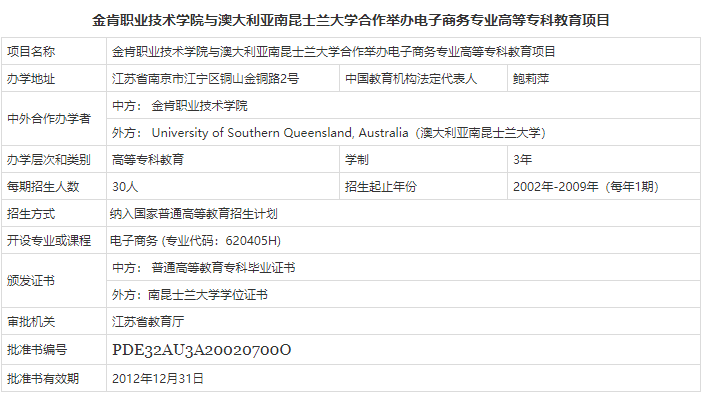The image size is (706, 395).
Task: Click the project name value in the 项目名称 row
Action: [334, 52]
